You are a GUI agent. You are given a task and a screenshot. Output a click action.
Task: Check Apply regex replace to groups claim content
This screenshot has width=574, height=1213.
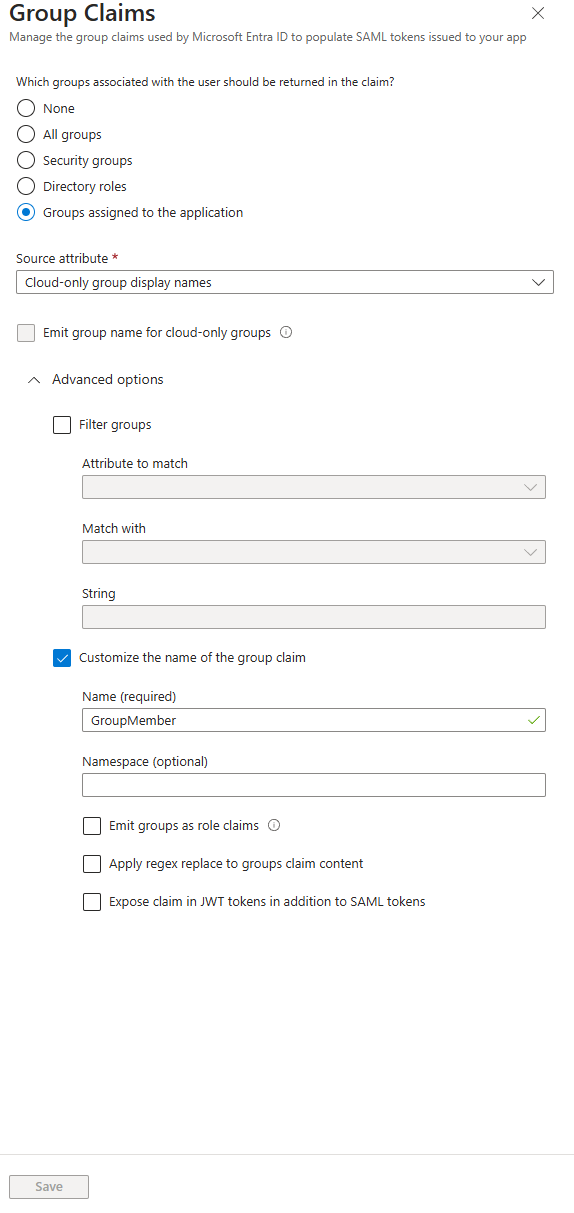pyautogui.click(x=92, y=864)
